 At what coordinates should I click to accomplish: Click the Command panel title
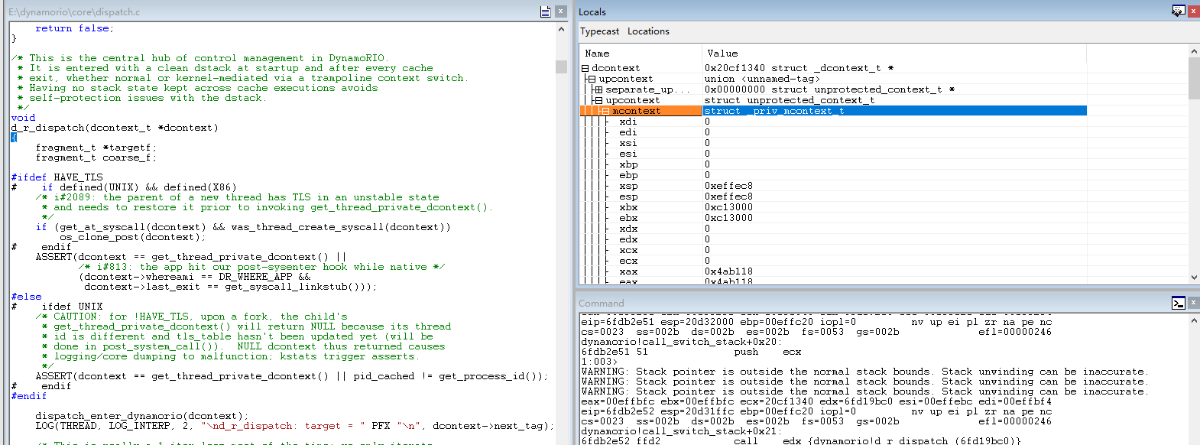tap(601, 302)
